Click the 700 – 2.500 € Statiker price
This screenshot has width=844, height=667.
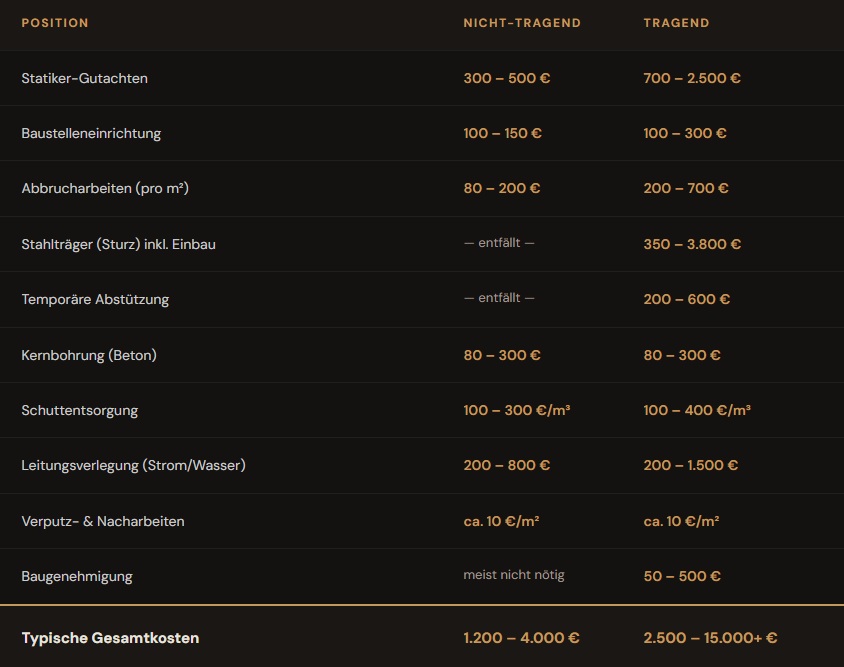tap(692, 78)
